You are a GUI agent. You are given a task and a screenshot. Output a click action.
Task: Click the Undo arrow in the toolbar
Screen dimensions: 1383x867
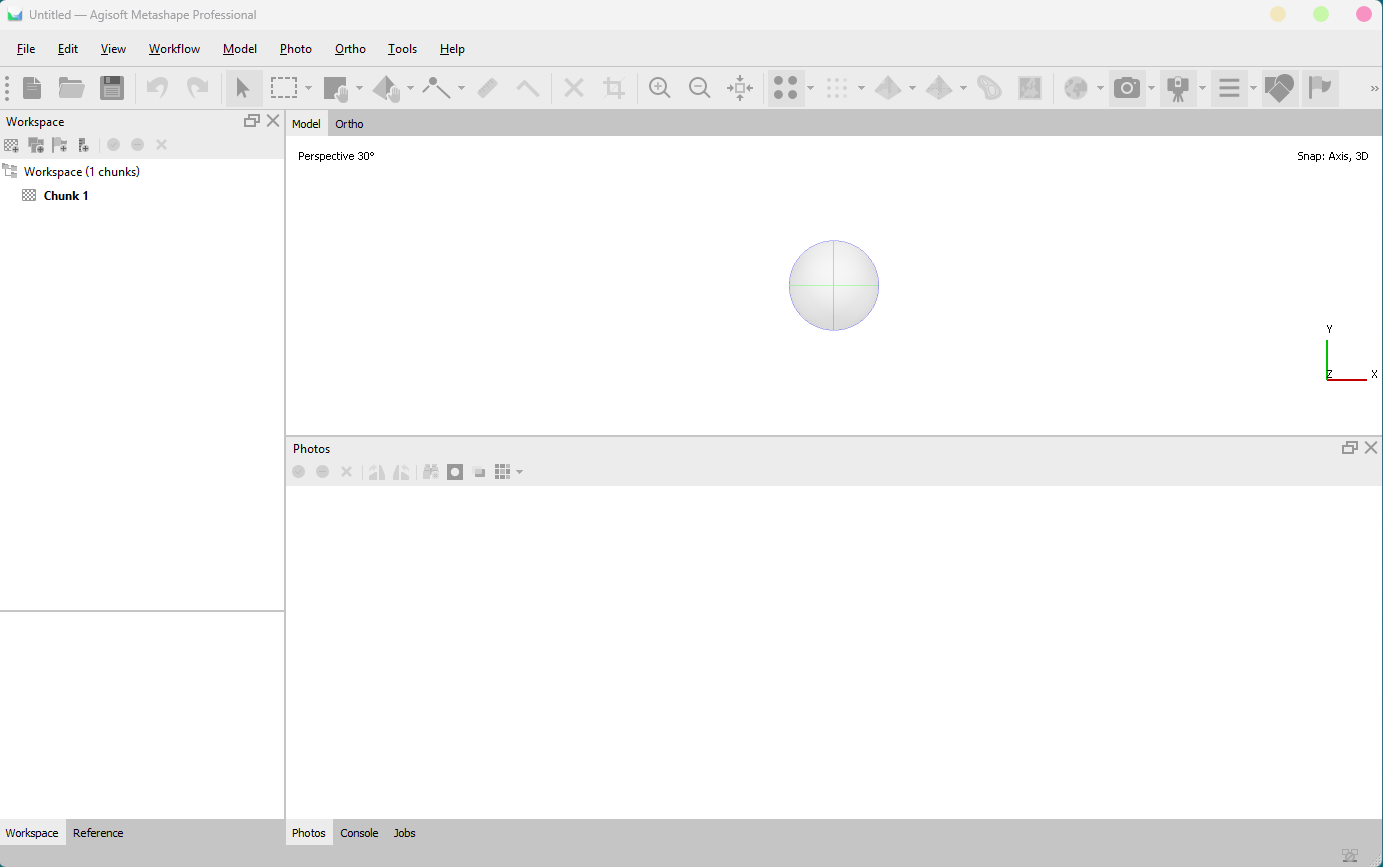[x=158, y=88]
